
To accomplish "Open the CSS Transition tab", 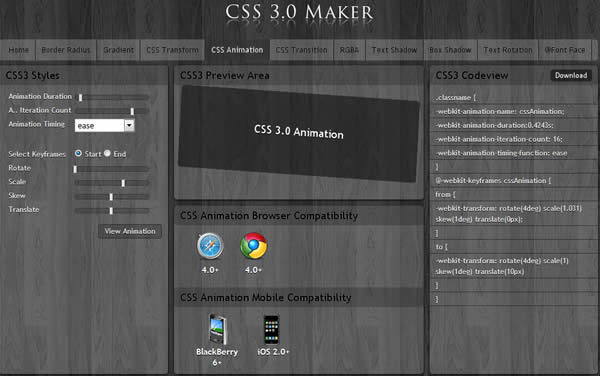I will tap(302, 50).
